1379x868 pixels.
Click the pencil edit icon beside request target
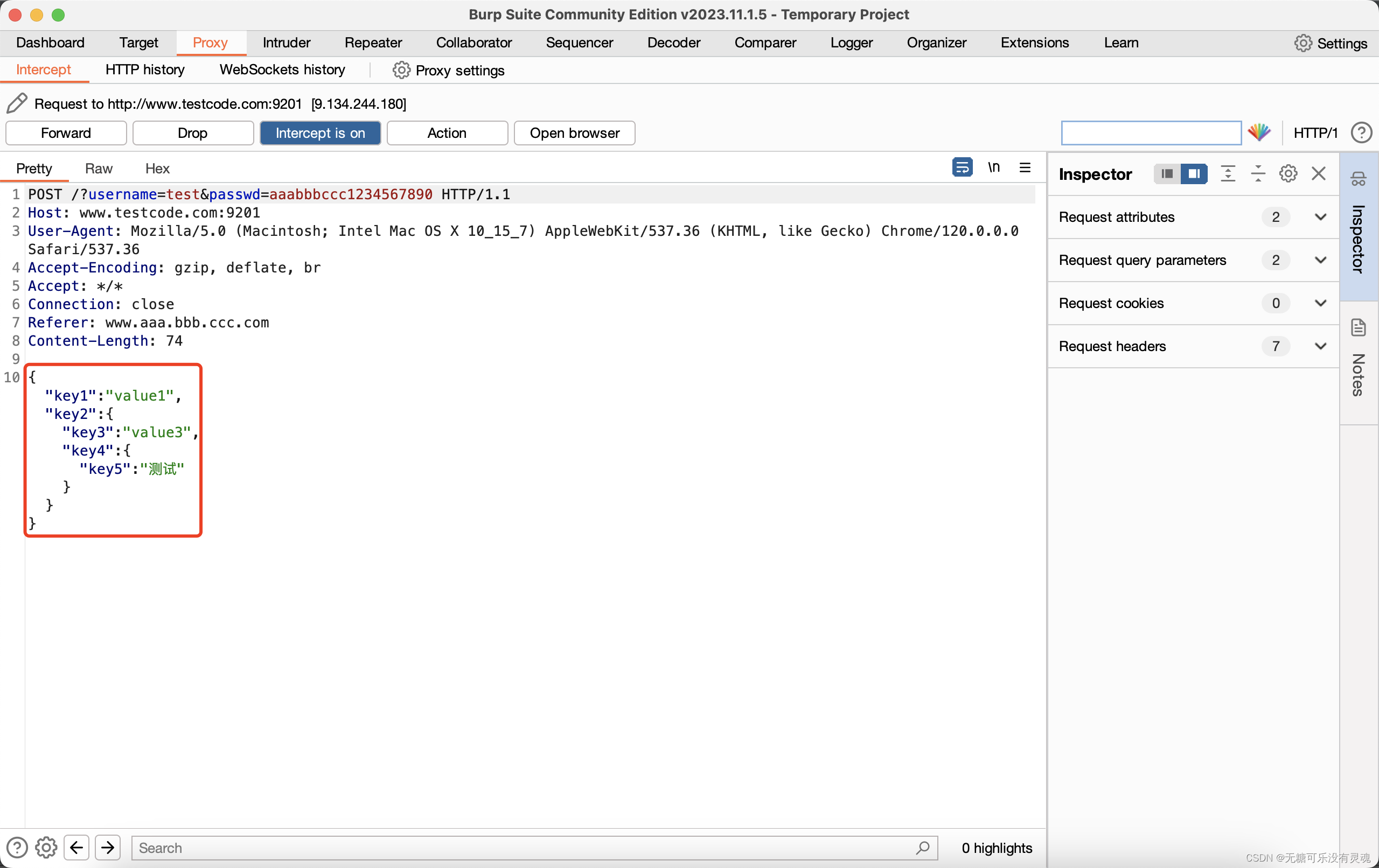(x=17, y=103)
